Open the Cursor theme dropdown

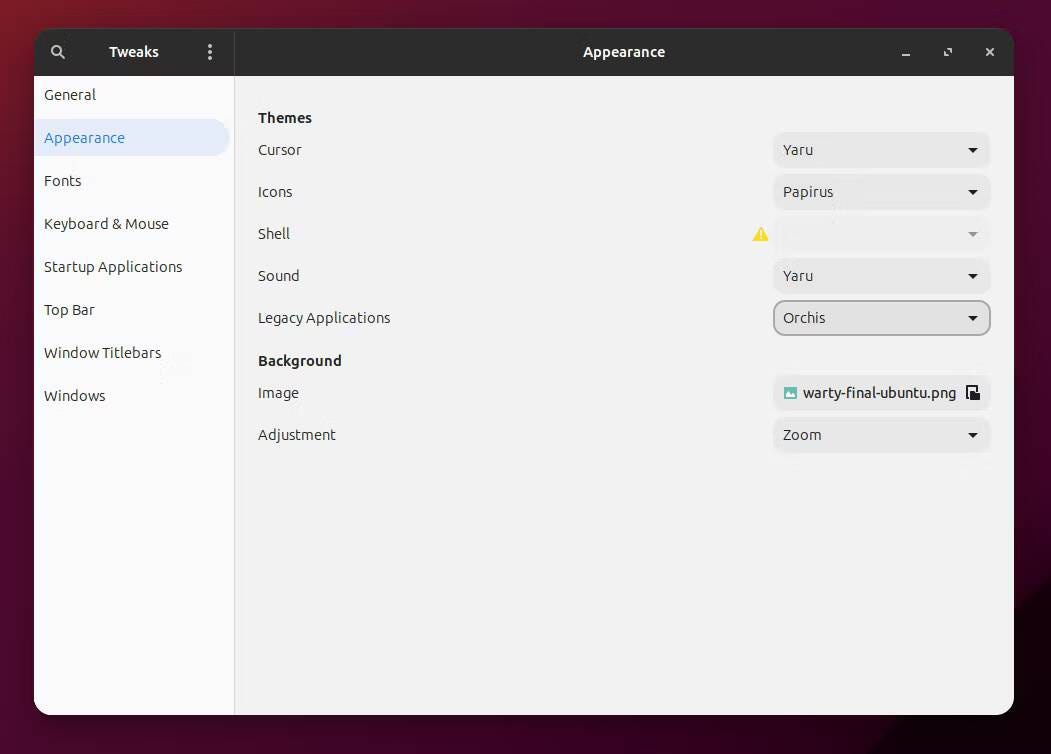point(881,150)
